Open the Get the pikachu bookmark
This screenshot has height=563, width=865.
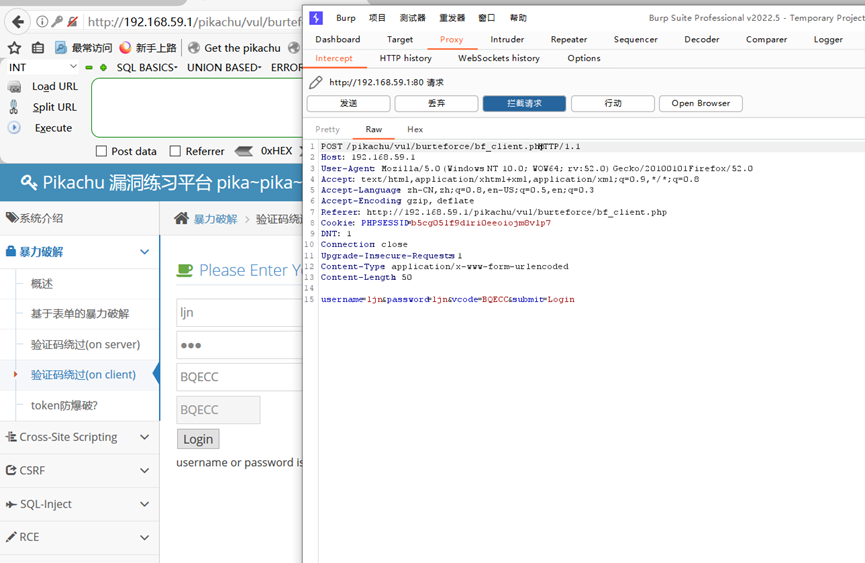coord(234,48)
